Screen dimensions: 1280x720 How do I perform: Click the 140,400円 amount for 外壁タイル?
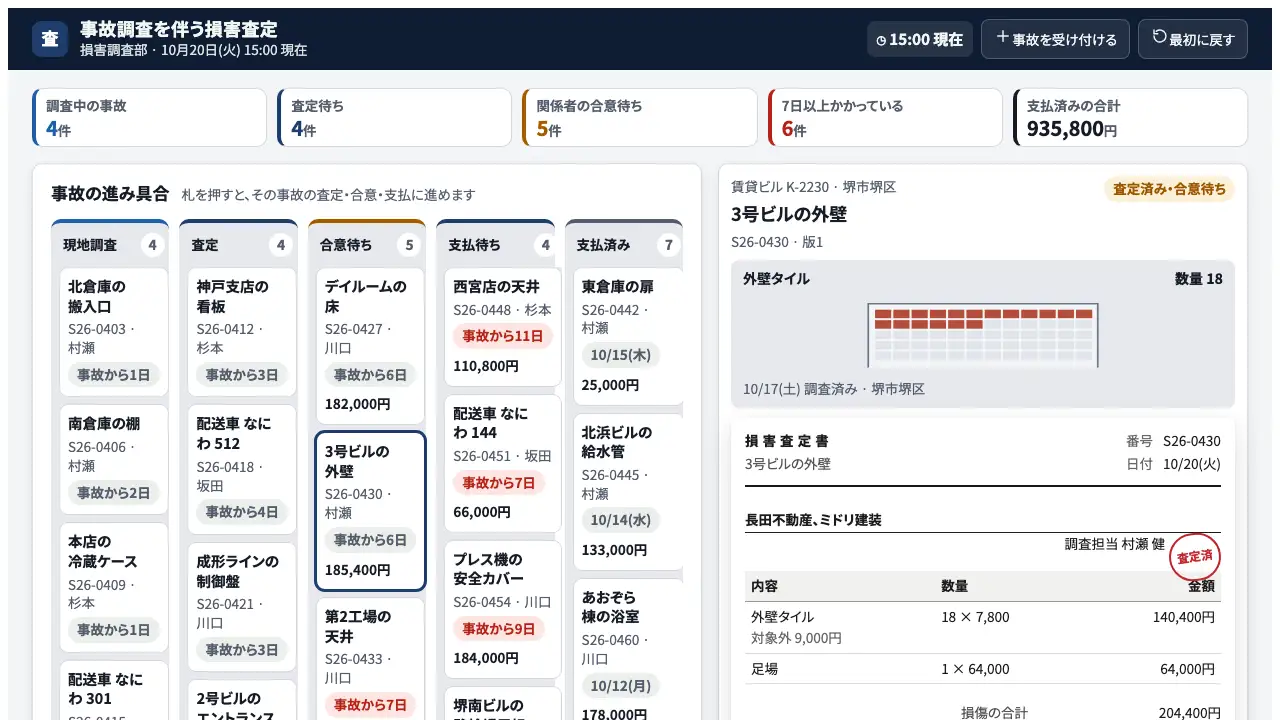pos(1184,617)
